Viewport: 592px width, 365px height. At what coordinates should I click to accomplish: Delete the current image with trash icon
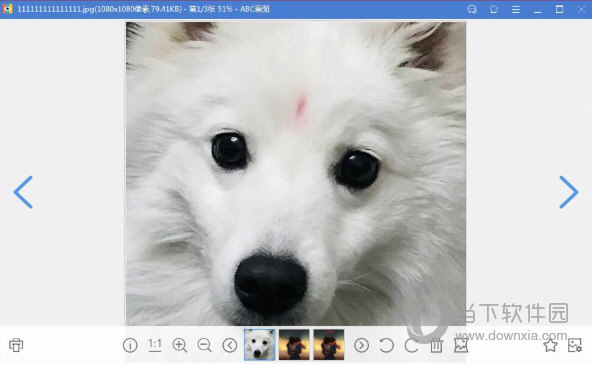point(436,345)
